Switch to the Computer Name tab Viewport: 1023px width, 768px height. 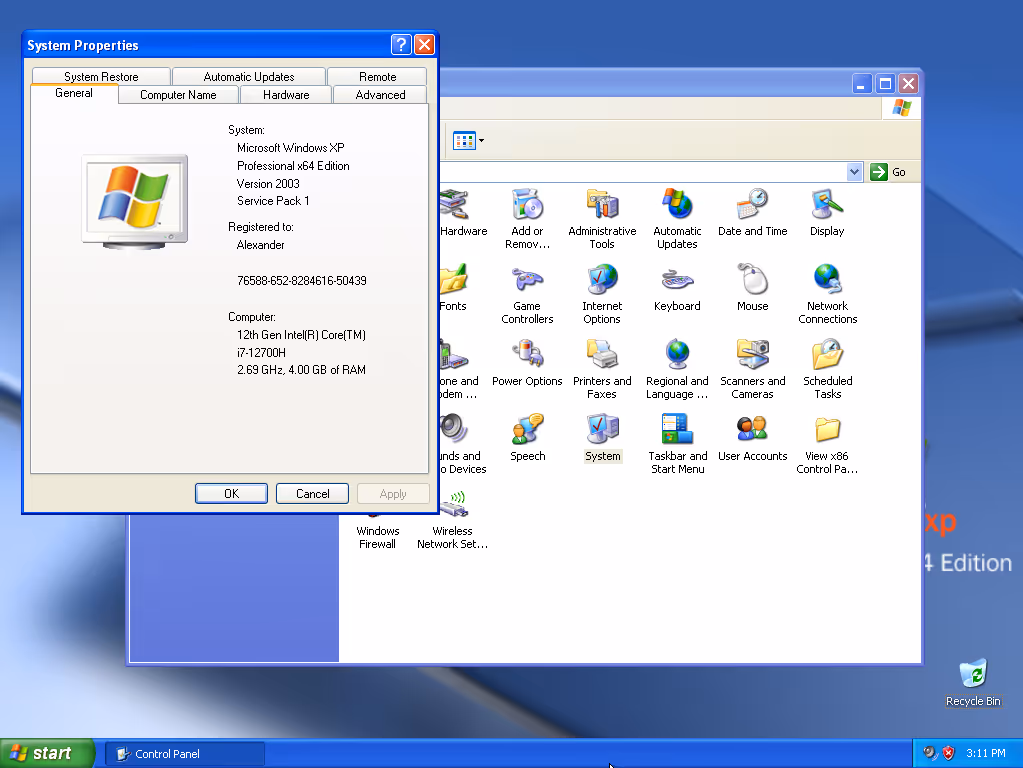click(178, 95)
